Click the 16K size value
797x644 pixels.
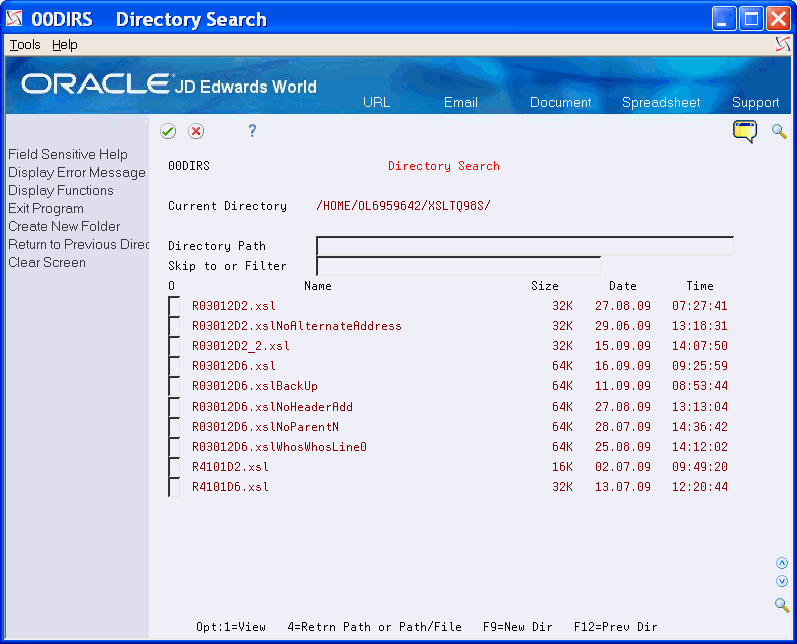click(x=562, y=467)
